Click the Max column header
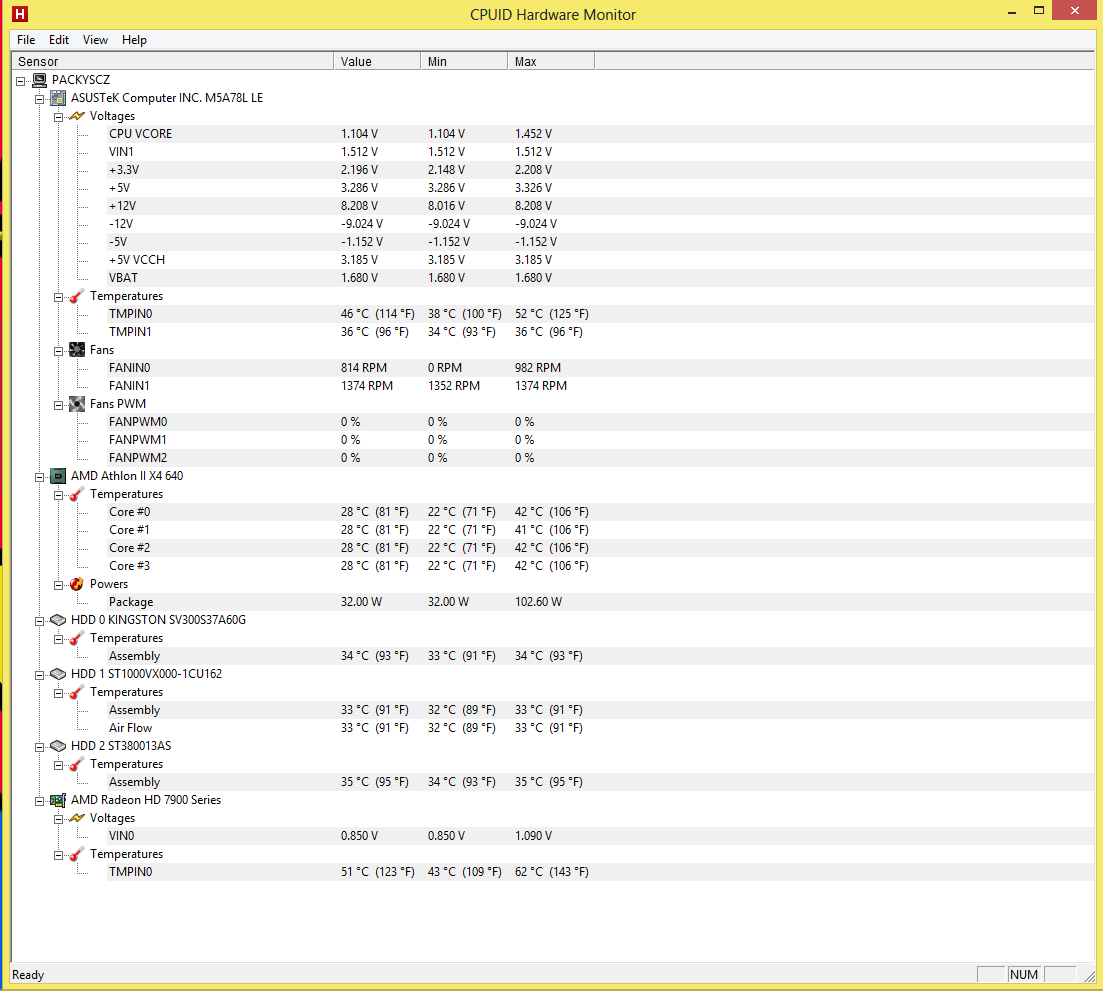This screenshot has height=991, width=1103. tap(550, 62)
